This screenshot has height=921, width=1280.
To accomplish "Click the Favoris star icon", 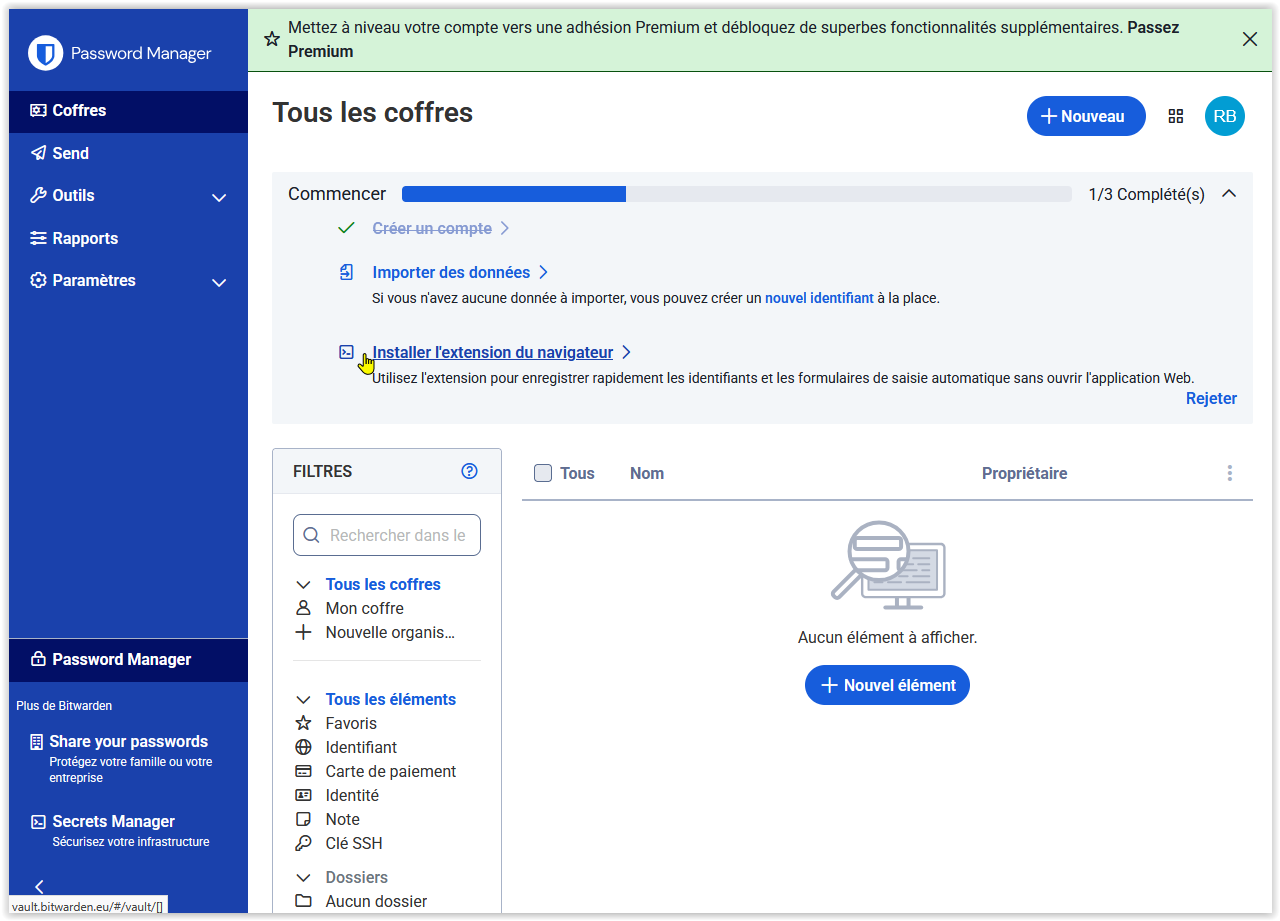I will click(x=303, y=723).
